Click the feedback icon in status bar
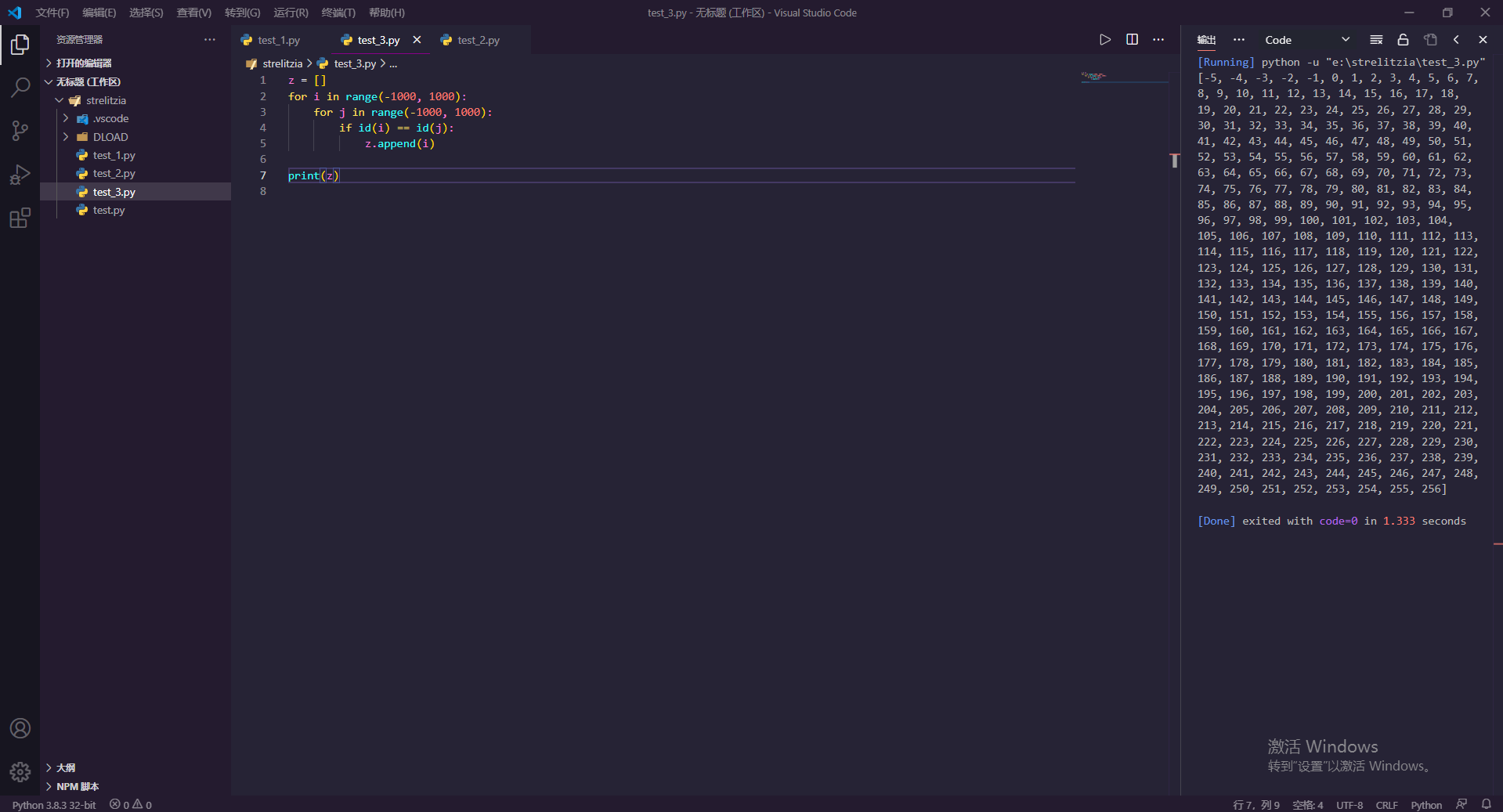Image resolution: width=1503 pixels, height=812 pixels. 1461,805
